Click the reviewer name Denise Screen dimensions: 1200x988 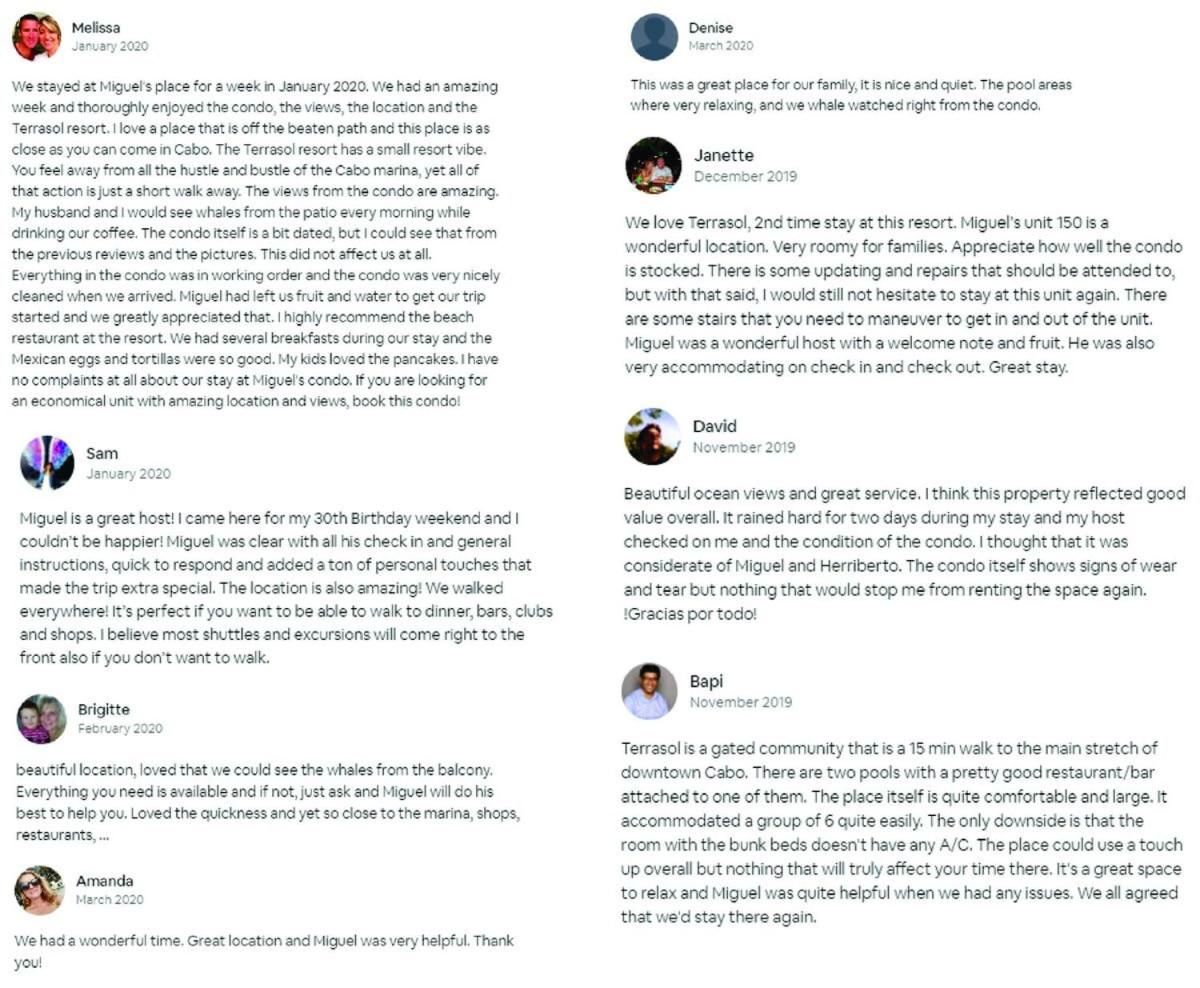[710, 28]
